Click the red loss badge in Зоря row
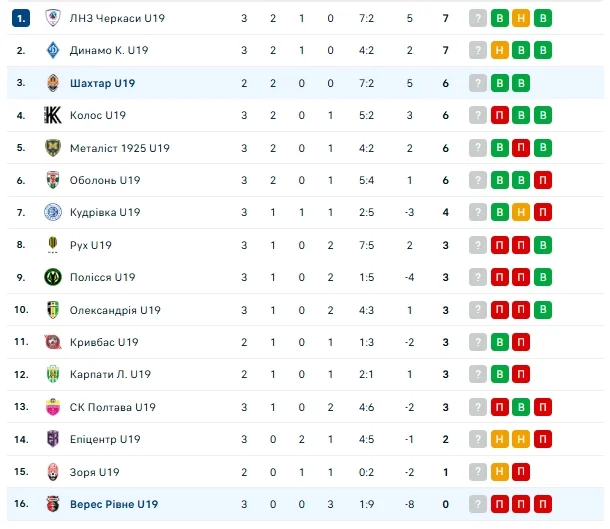The height and width of the screenshot is (529, 610). [x=520, y=472]
